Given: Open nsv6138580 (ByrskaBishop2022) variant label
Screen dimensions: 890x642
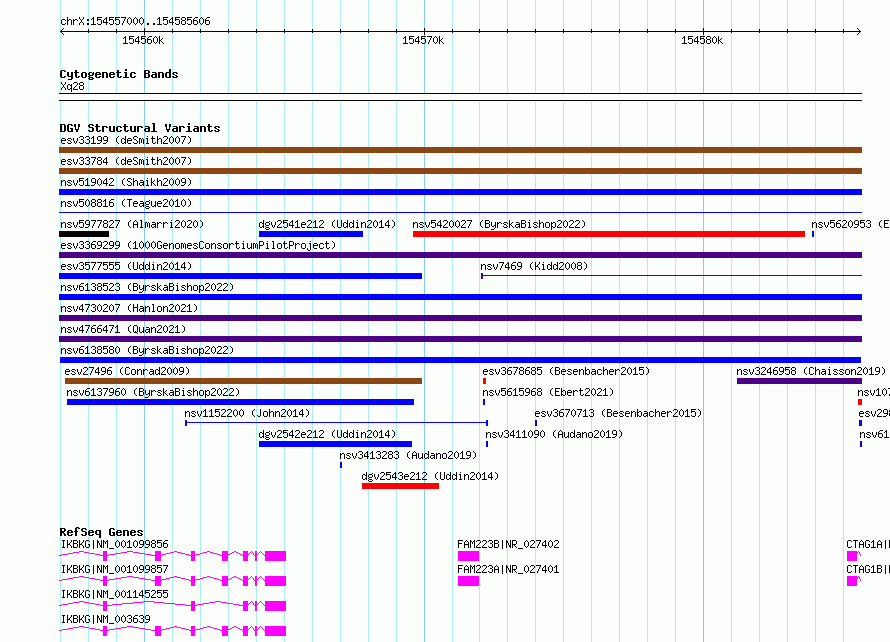Looking at the screenshot, I should 147,350.
